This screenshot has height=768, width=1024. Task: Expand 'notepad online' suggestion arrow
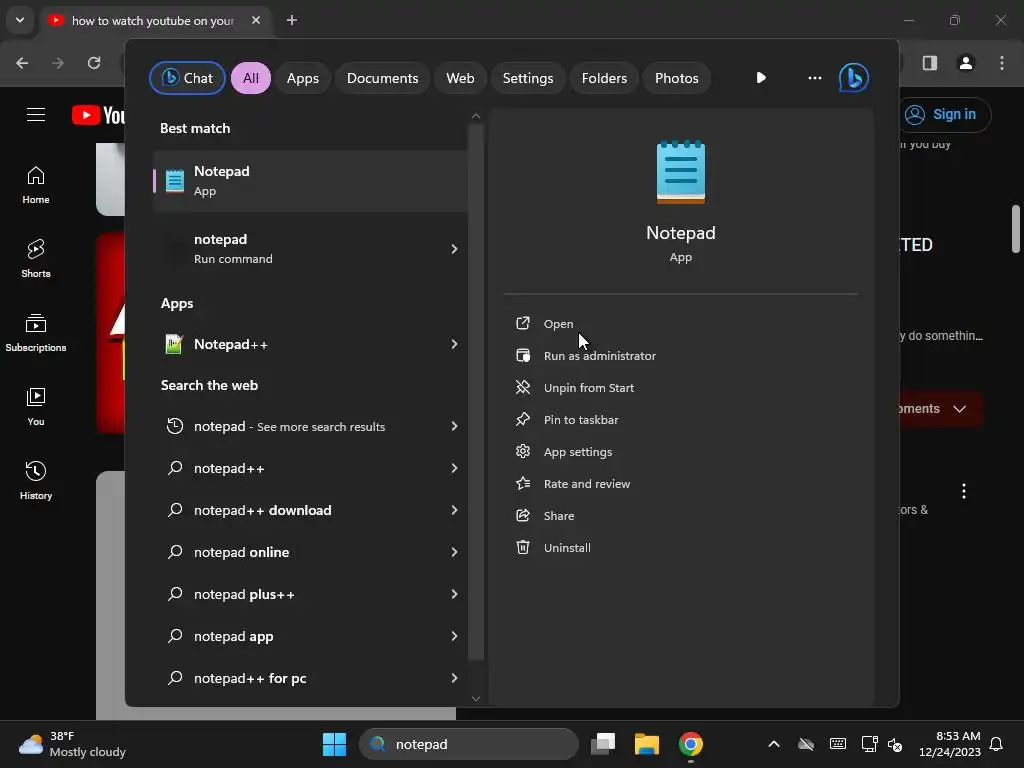click(x=454, y=552)
